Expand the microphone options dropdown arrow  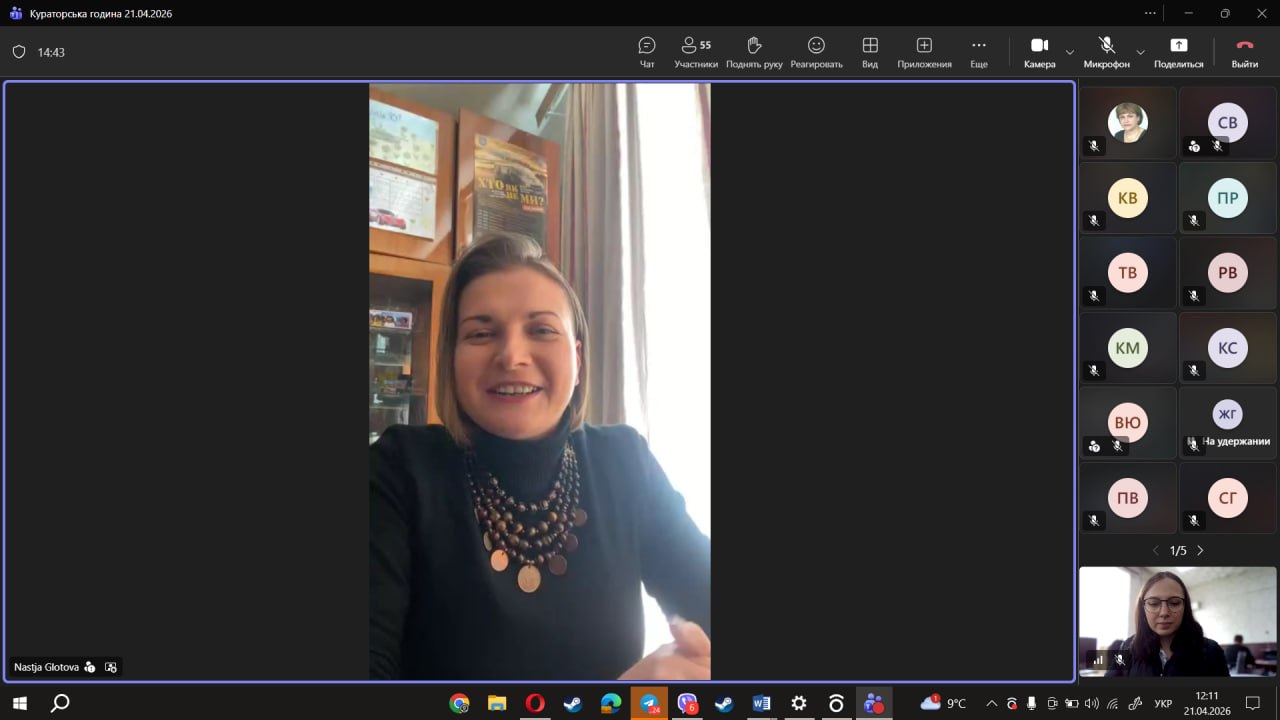pos(1140,52)
